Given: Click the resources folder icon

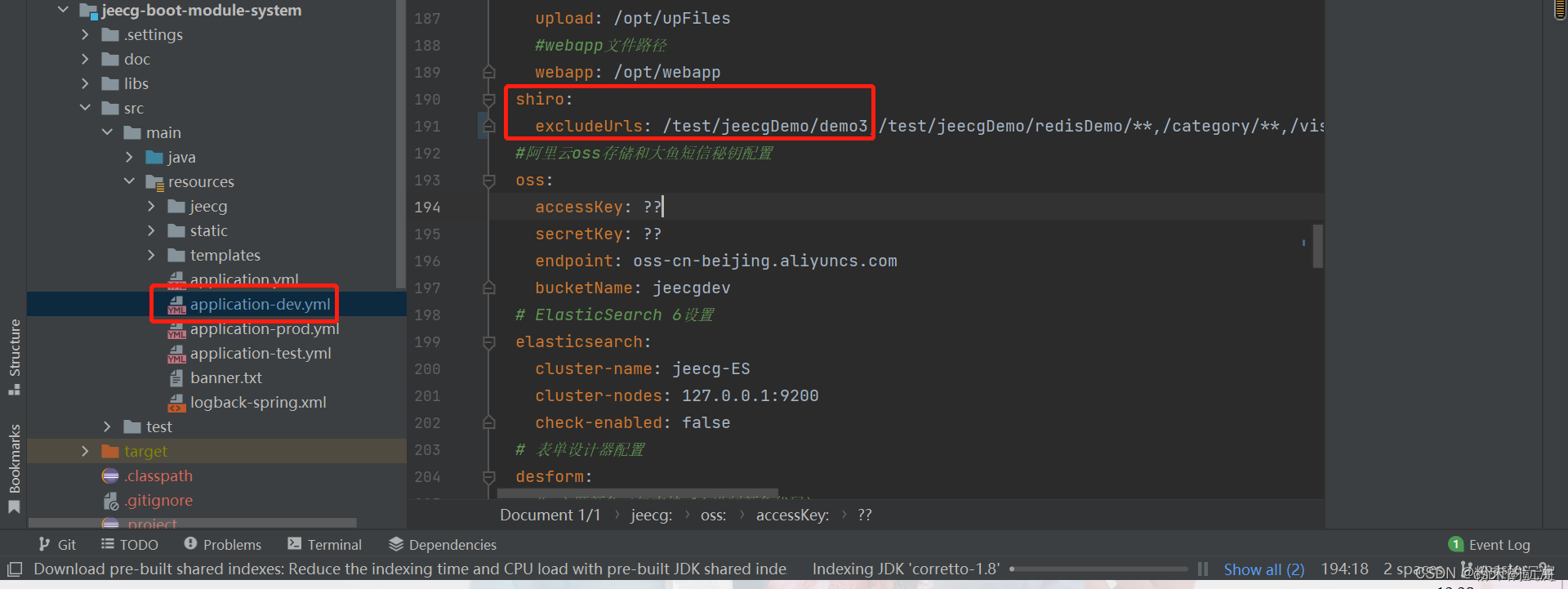Looking at the screenshot, I should (x=154, y=181).
